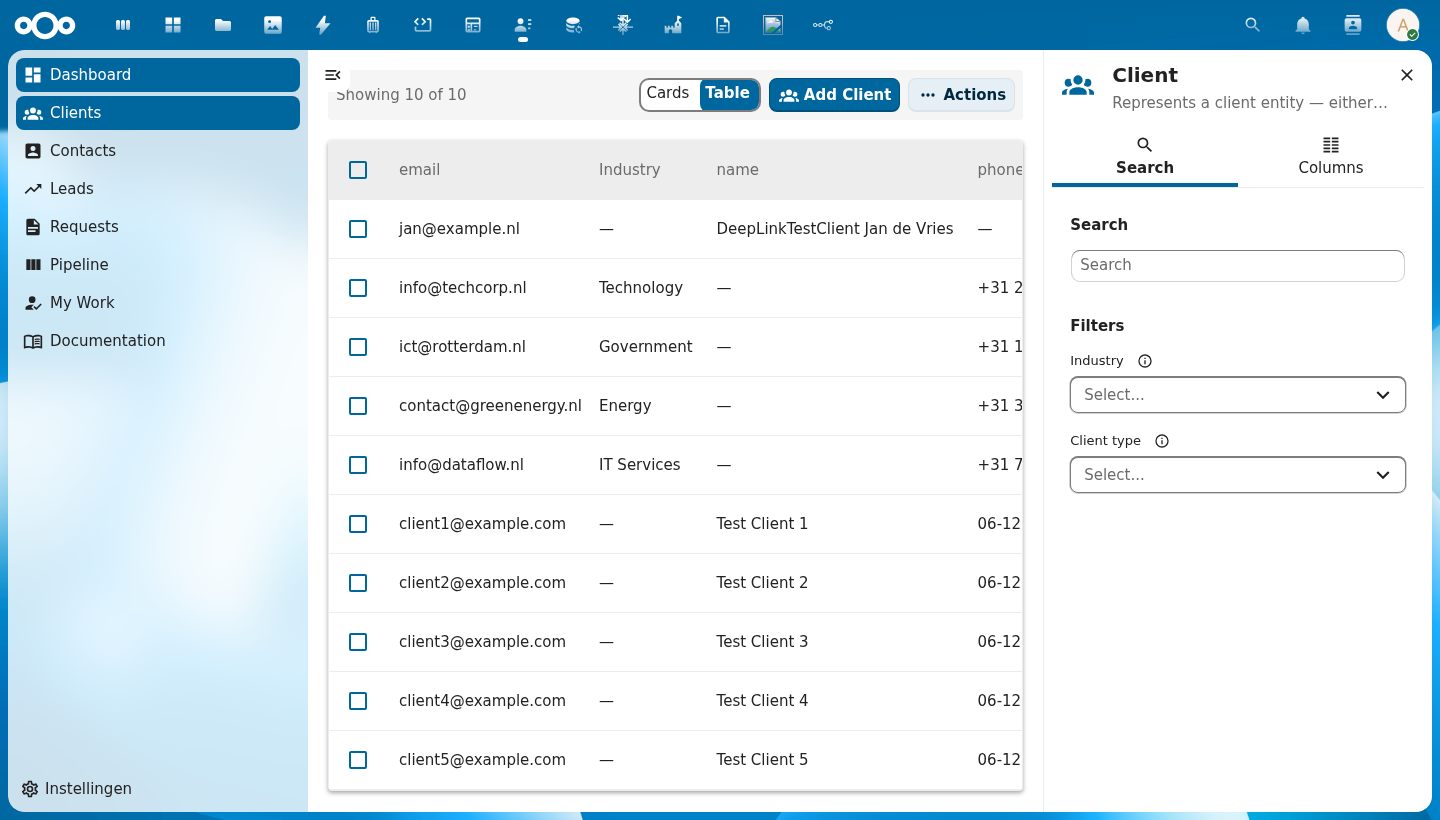Select the client1@example.com row checkbox
The width and height of the screenshot is (1440, 820).
pyautogui.click(x=358, y=524)
